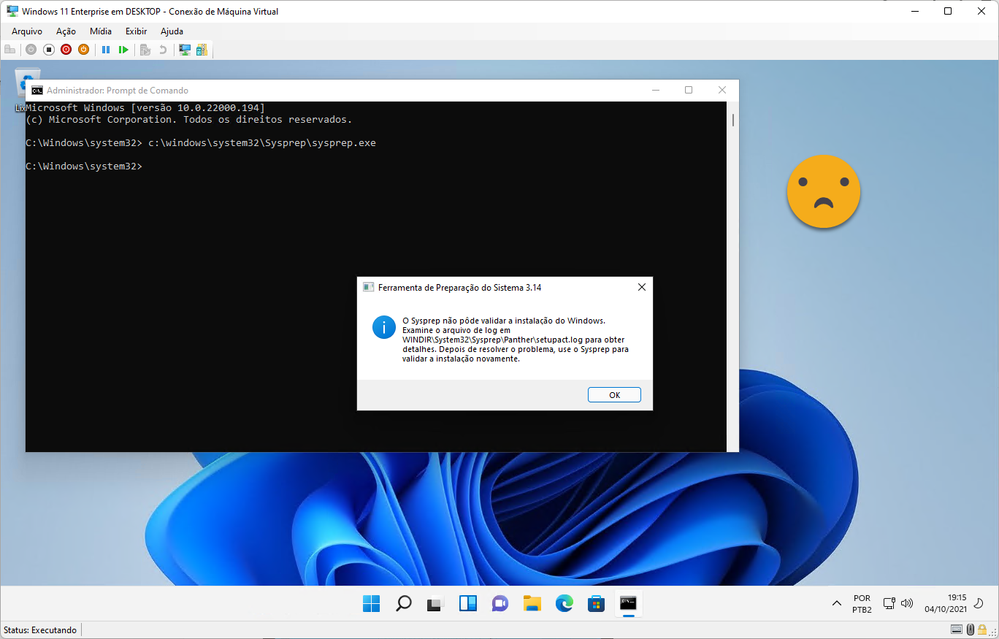Click the Enhanced Session toolbar icon
This screenshot has height=639, width=999.
point(185,50)
